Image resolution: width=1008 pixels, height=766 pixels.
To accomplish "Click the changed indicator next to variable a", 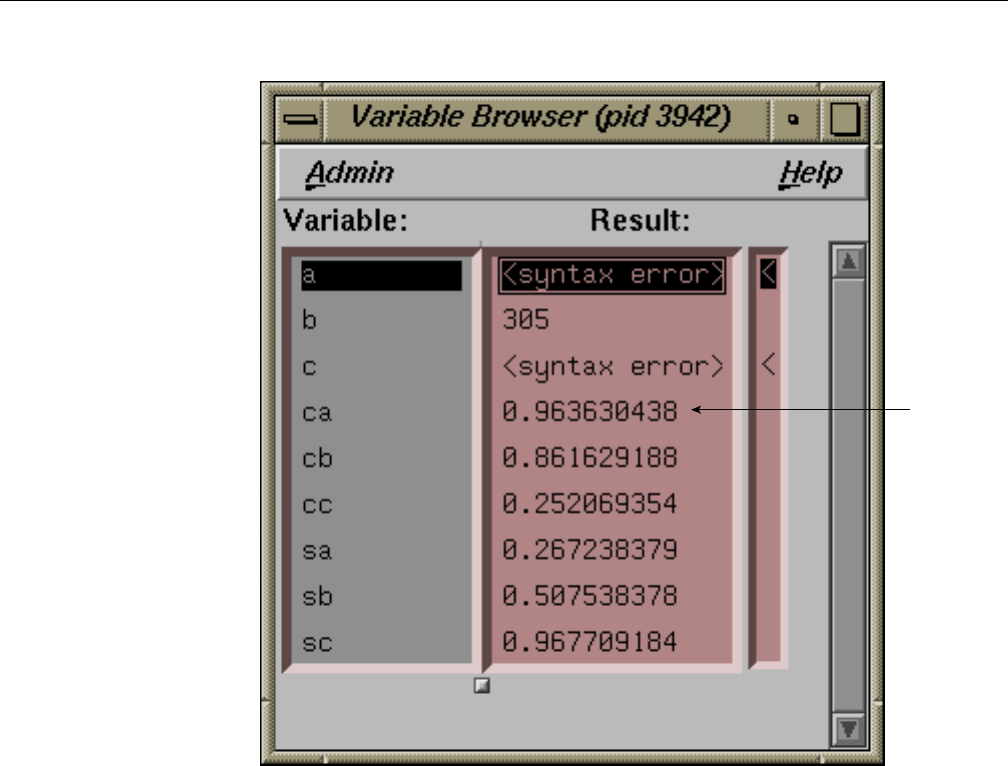I will pos(768,274).
